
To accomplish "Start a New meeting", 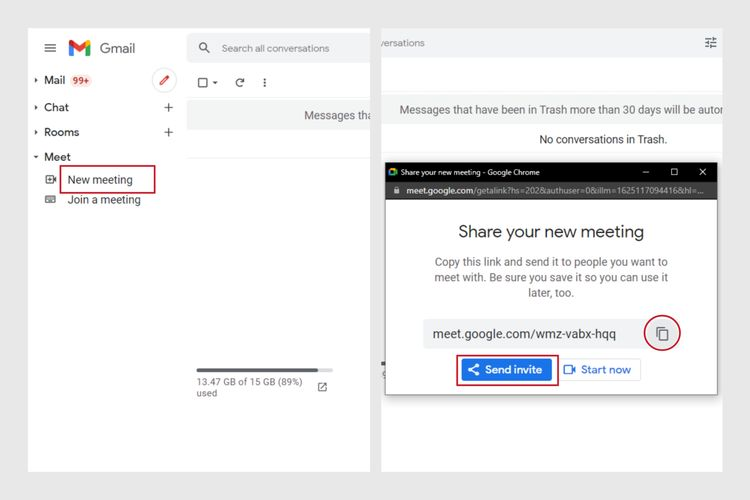I will tap(100, 179).
